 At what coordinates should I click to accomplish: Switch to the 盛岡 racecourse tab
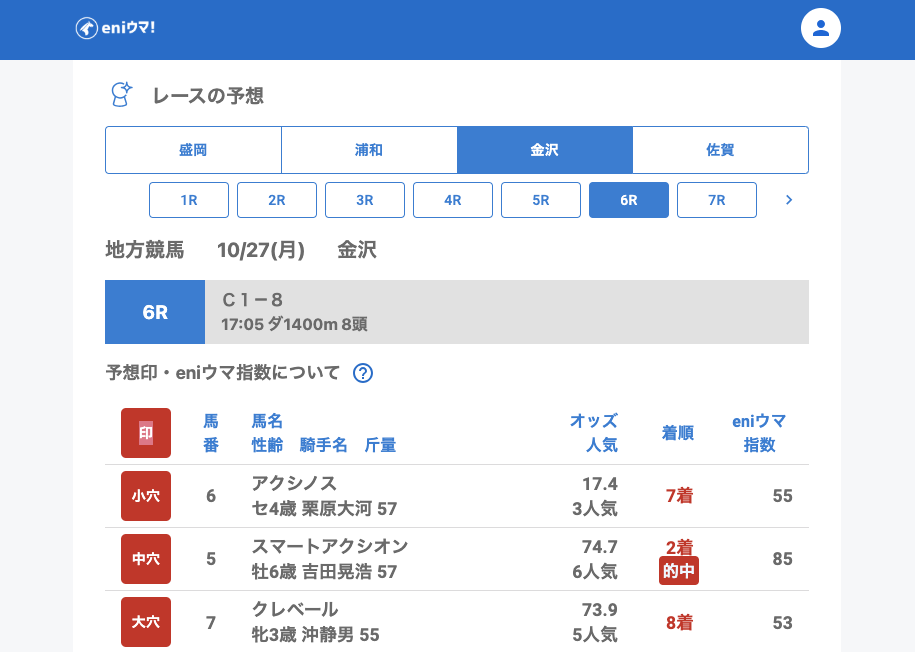pos(193,150)
